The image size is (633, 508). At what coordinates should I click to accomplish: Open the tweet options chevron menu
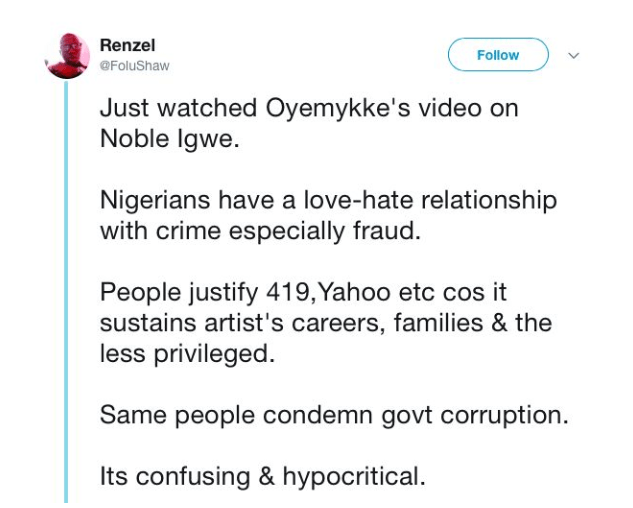pyautogui.click(x=573, y=55)
